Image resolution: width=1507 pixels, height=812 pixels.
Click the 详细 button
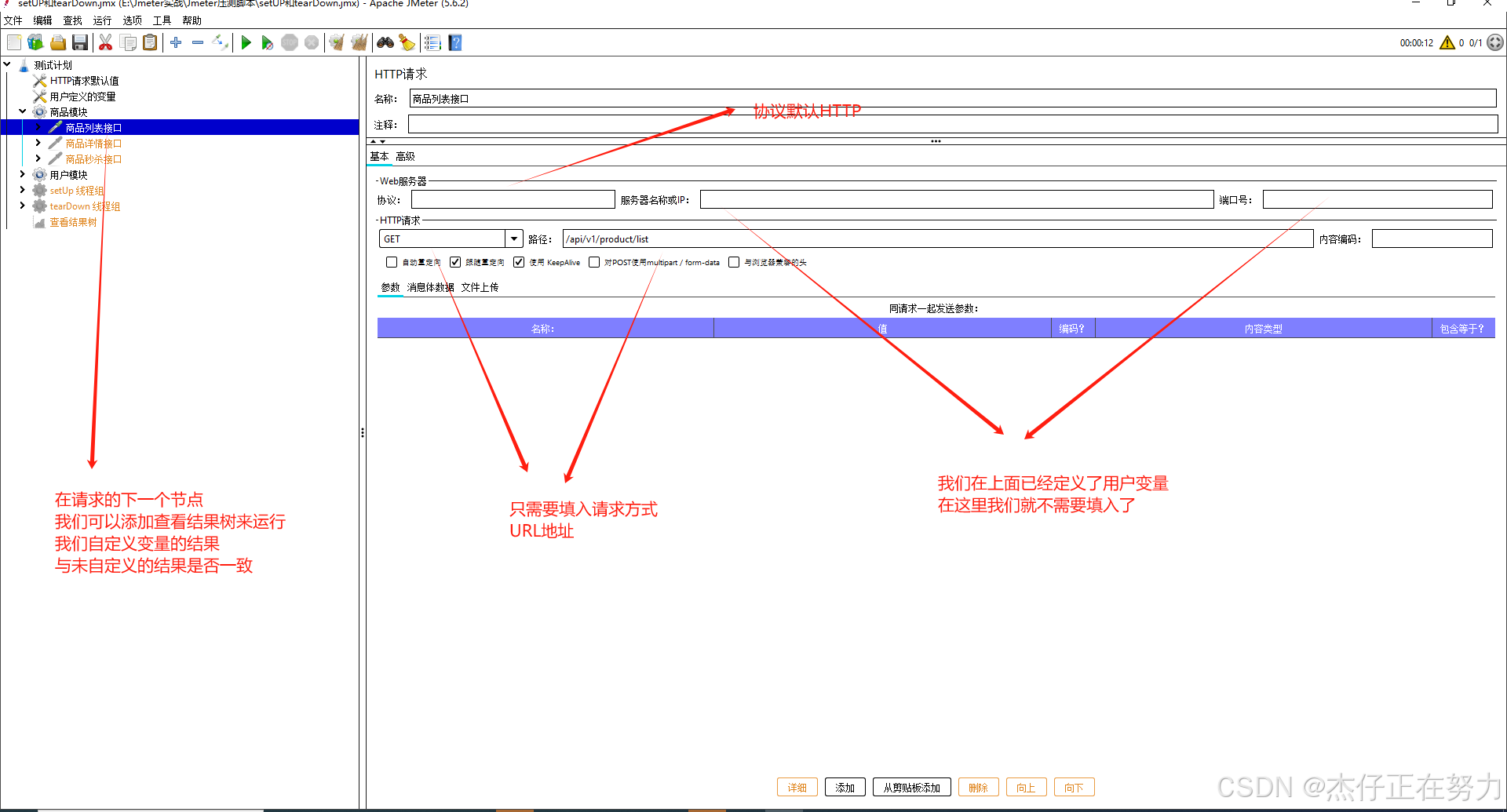797,788
